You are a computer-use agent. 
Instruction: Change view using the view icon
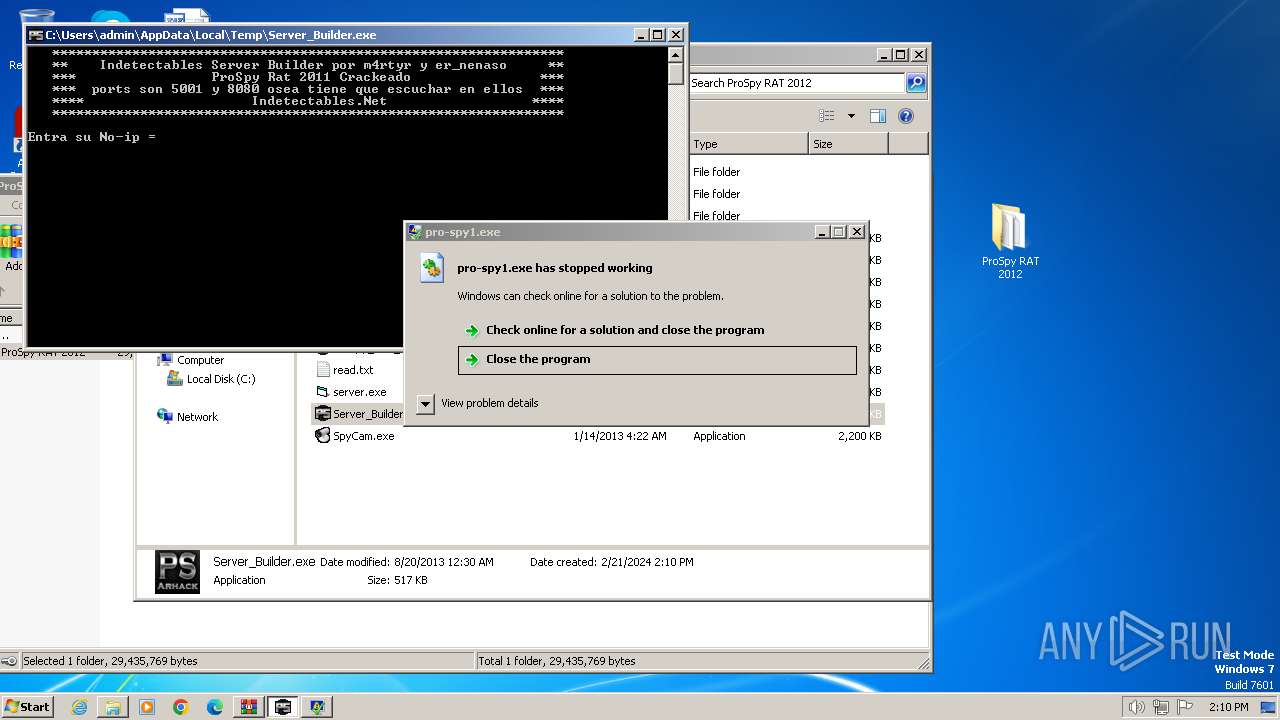[826, 116]
